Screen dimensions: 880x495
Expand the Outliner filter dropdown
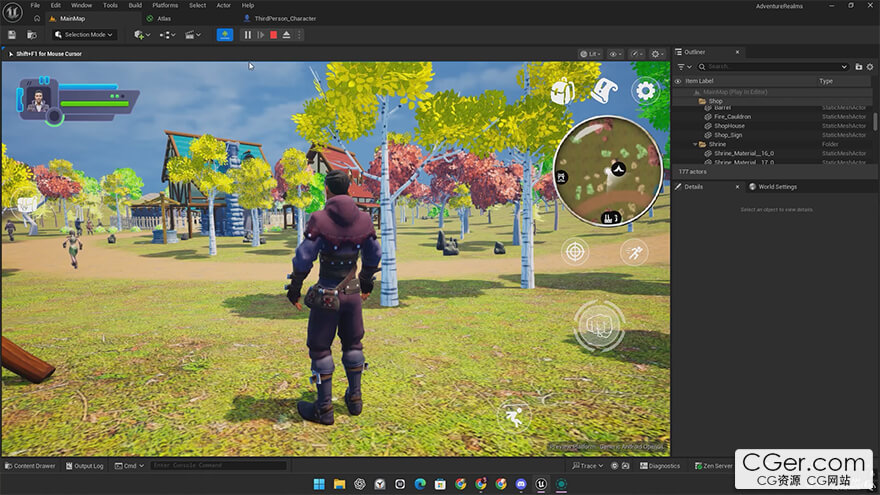tap(684, 67)
